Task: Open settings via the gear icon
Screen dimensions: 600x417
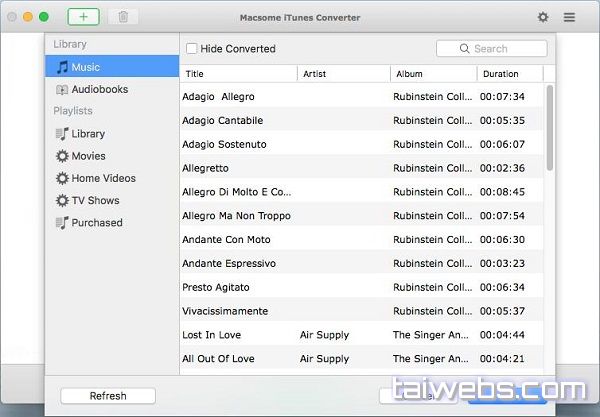Action: pos(543,17)
